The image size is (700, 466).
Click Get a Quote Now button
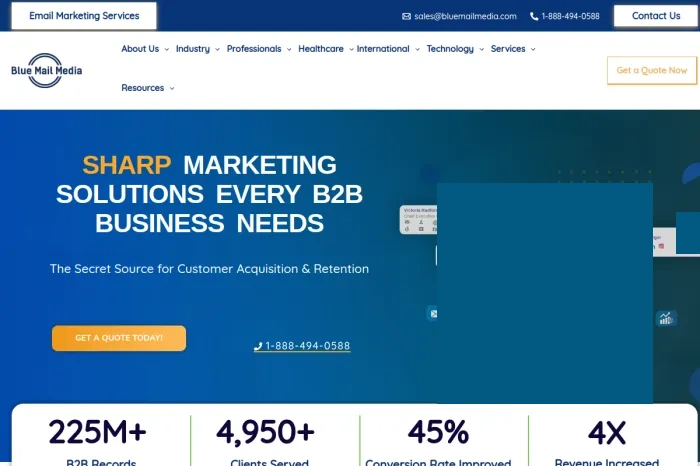coord(652,71)
